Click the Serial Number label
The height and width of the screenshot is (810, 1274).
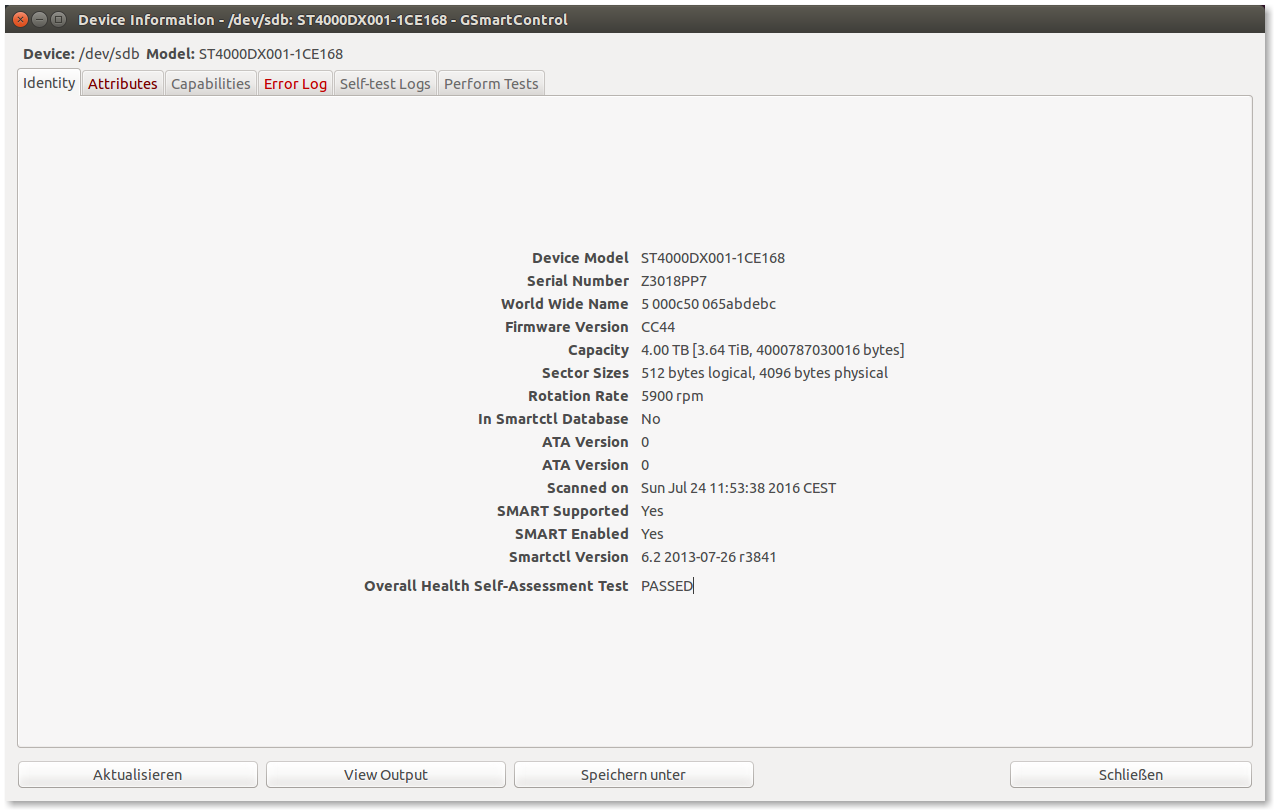pos(578,281)
